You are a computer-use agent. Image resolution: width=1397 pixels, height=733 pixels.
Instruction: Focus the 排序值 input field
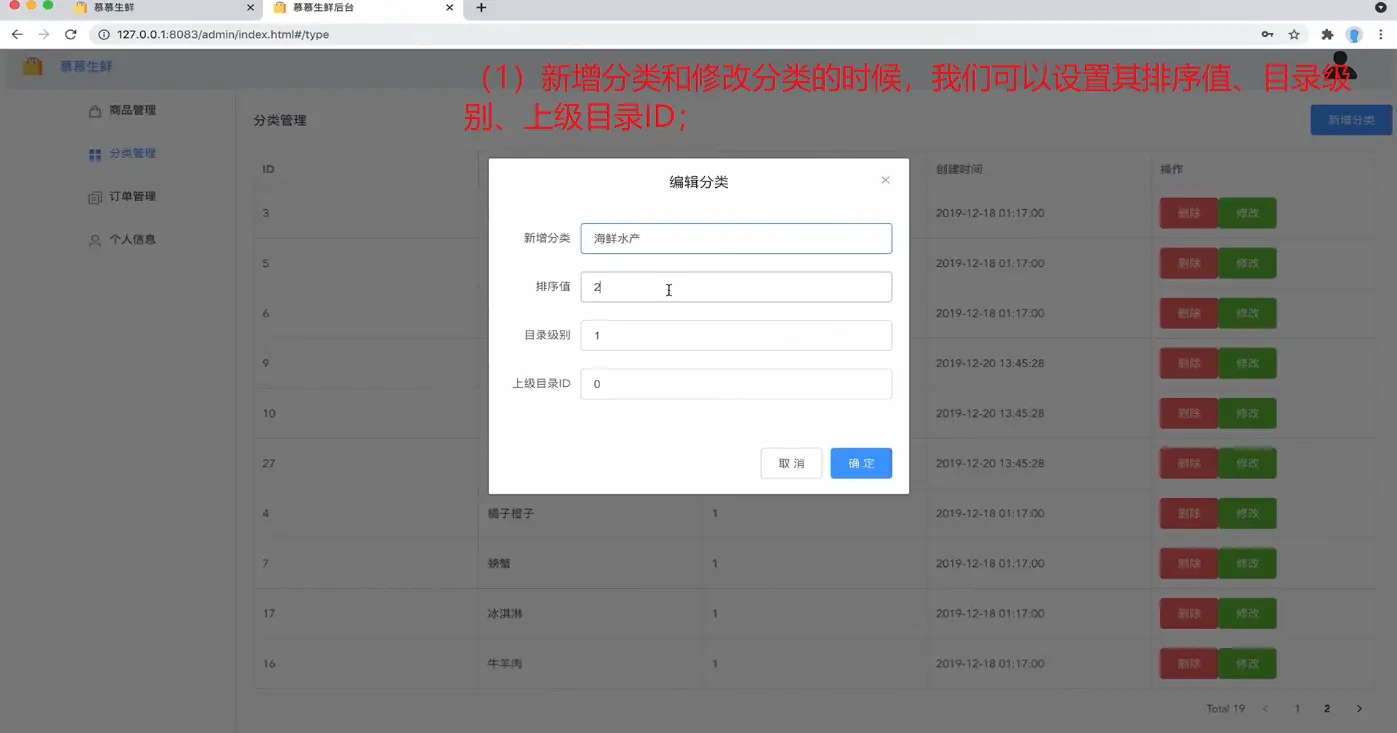[736, 287]
